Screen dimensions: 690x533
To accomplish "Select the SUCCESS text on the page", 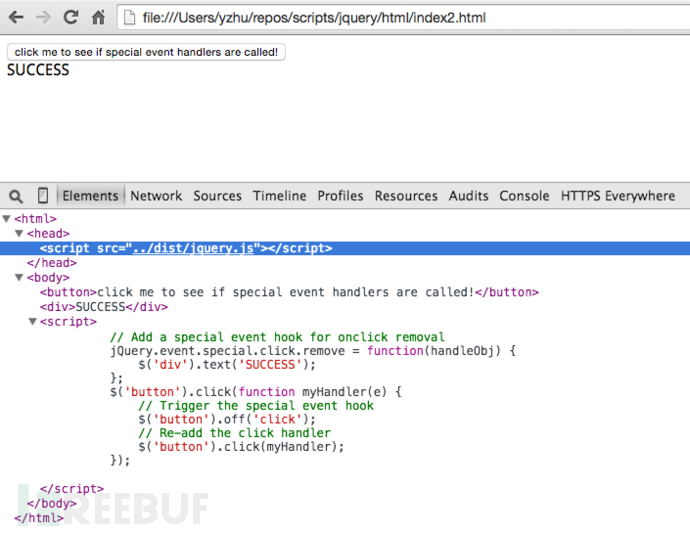I will [38, 70].
